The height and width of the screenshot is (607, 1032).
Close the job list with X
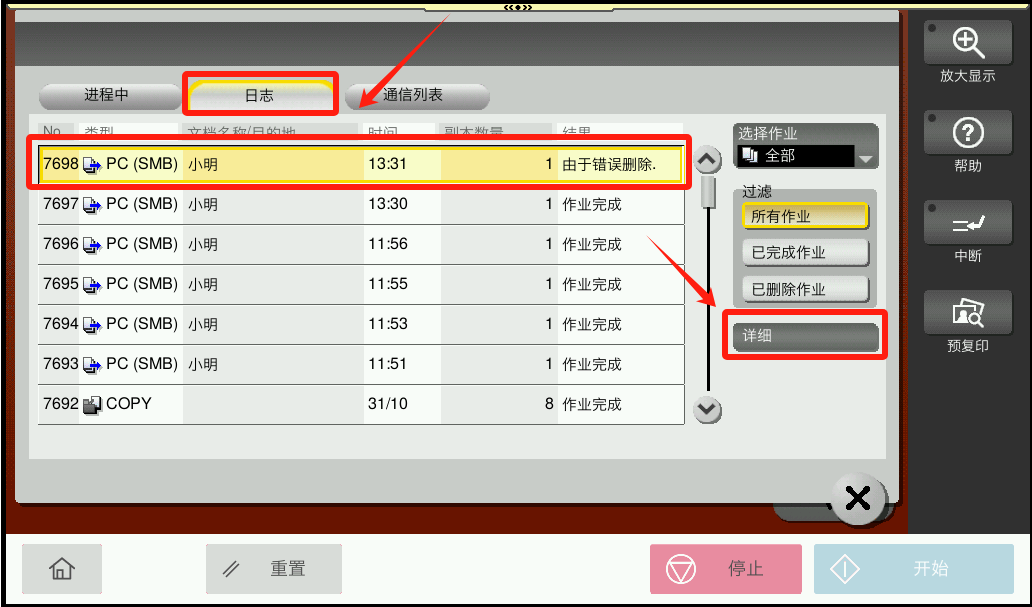857,498
